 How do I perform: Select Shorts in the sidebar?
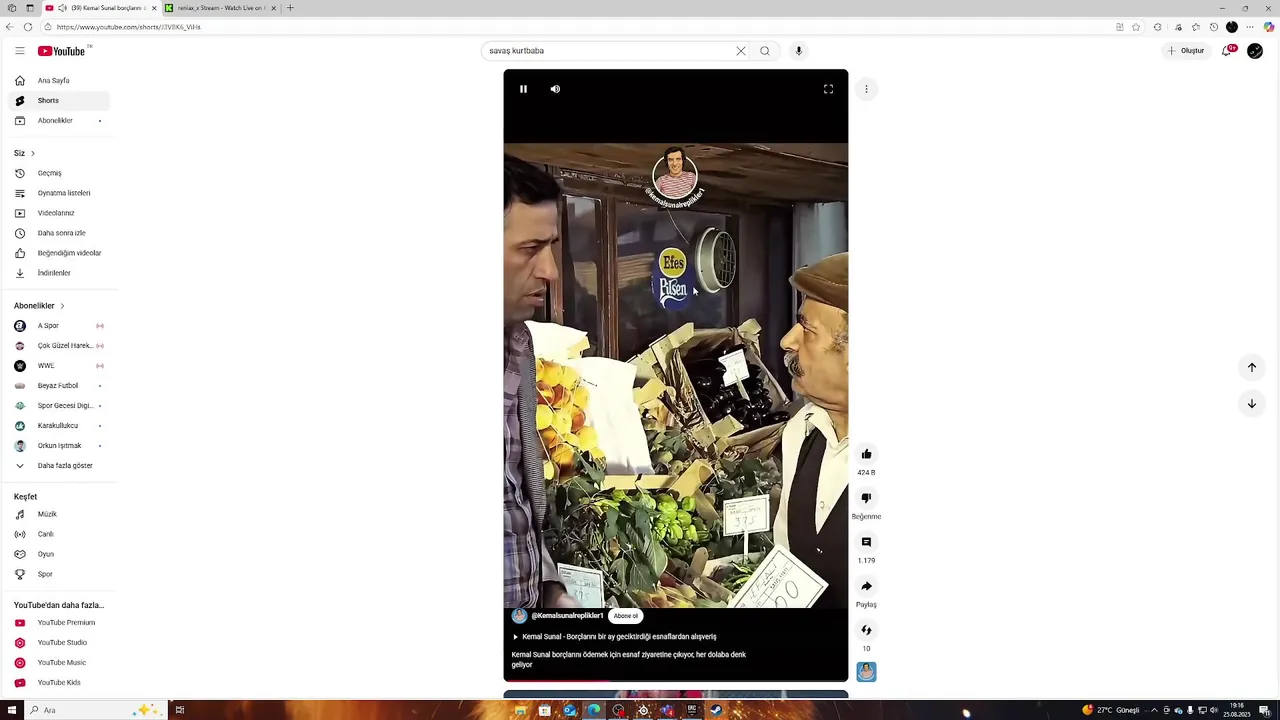click(60, 100)
